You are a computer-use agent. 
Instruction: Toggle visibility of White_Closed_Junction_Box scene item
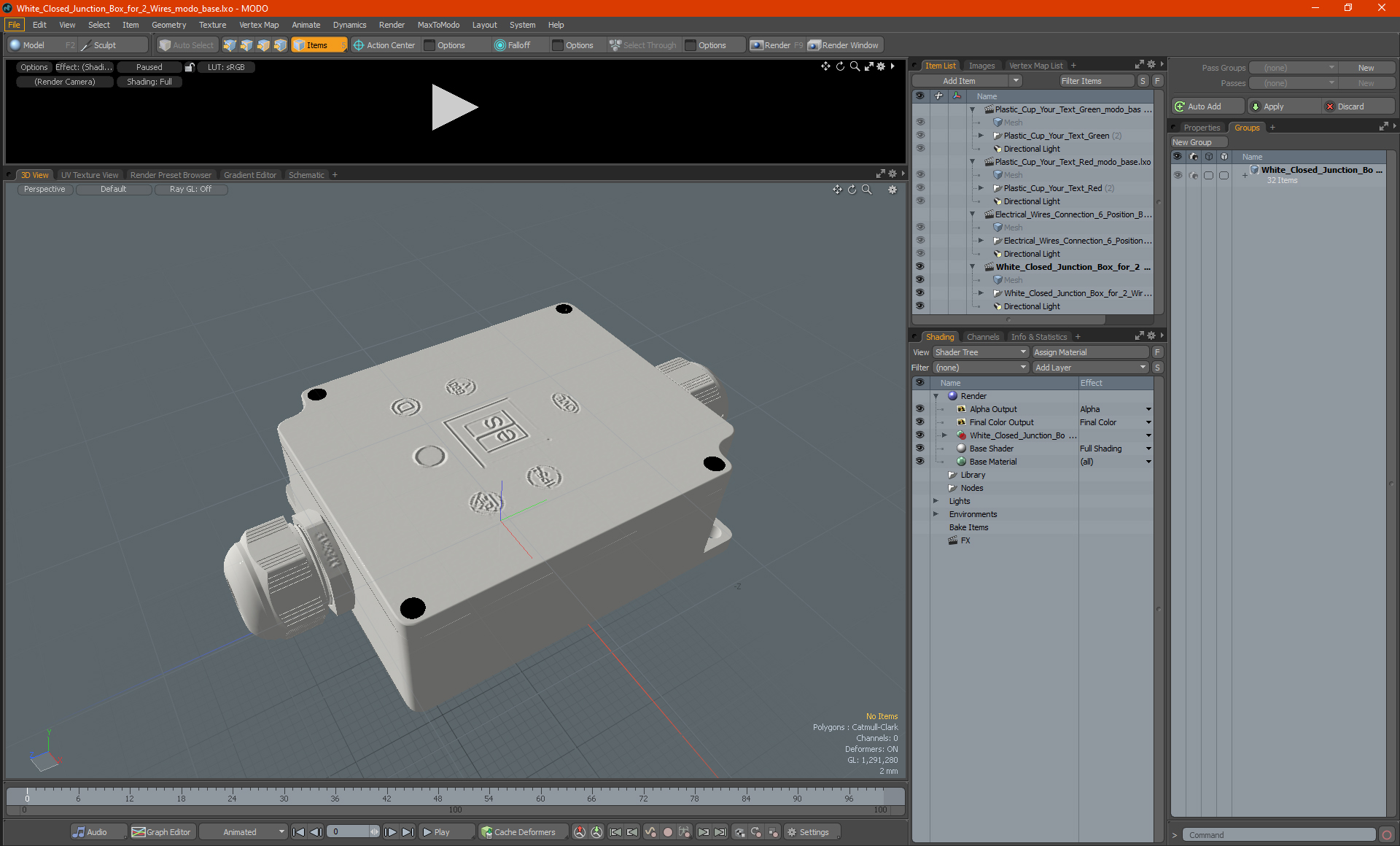click(x=920, y=267)
